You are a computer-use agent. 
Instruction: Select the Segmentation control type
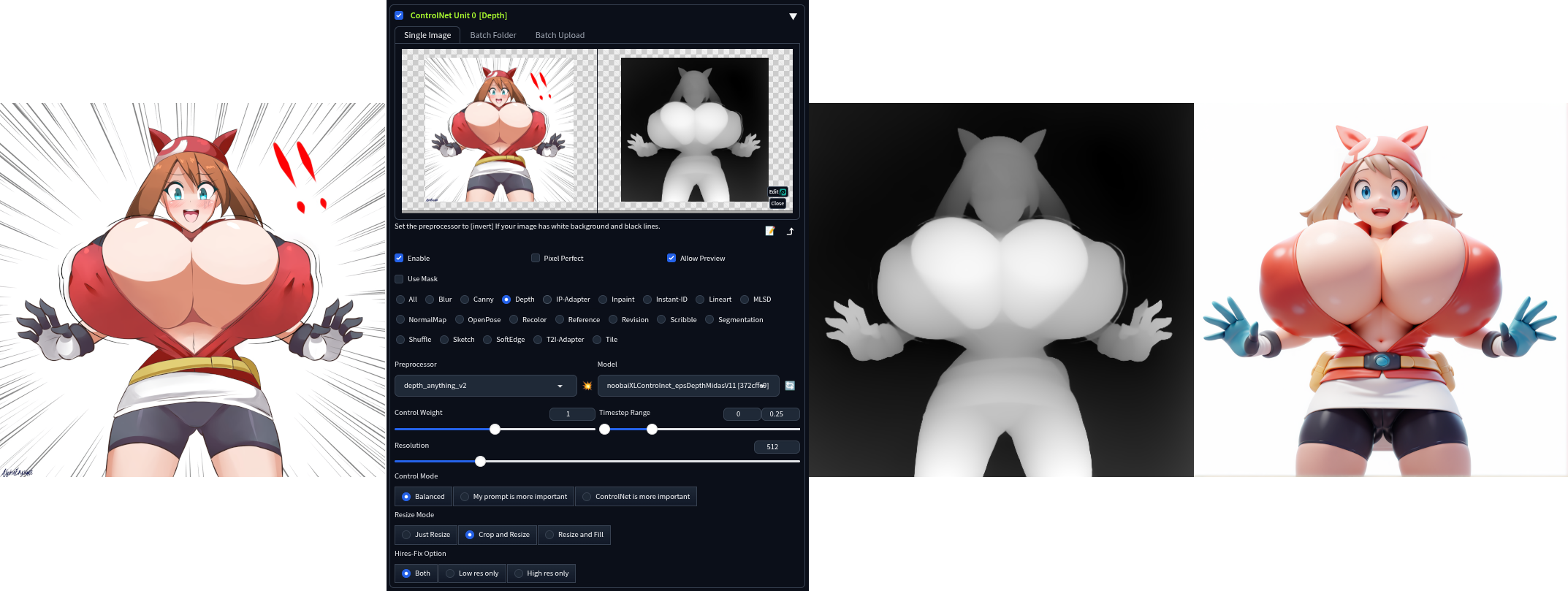tap(709, 319)
